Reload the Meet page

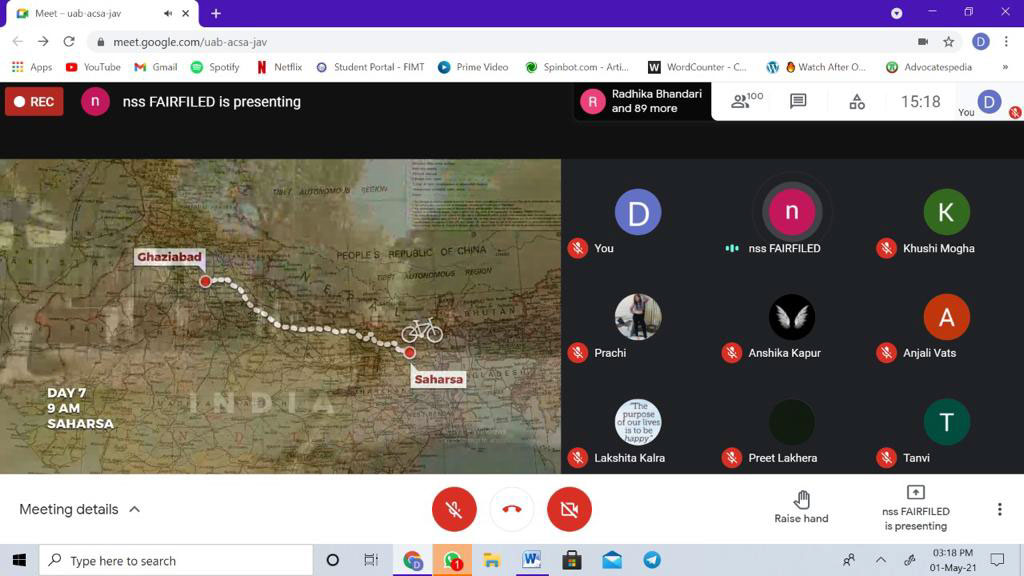click(x=69, y=42)
